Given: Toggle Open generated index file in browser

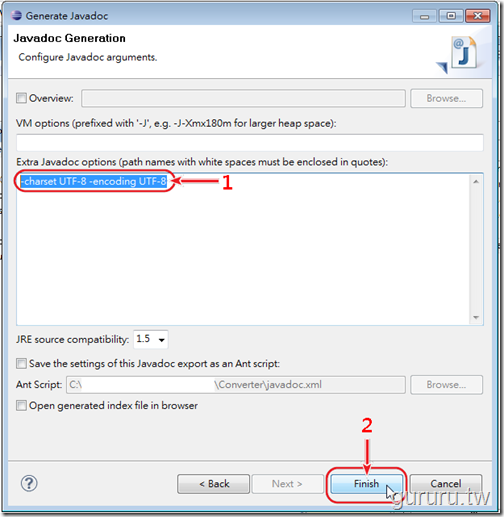Looking at the screenshot, I should 21,406.
